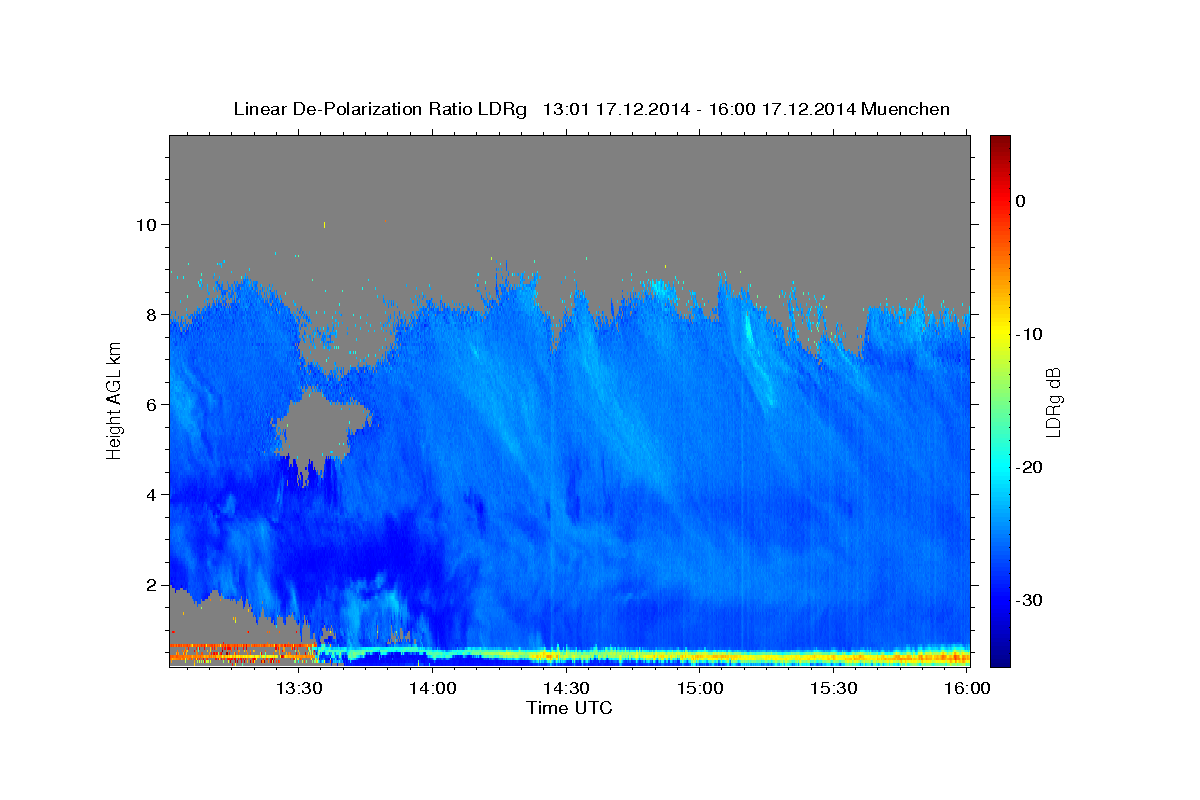Click the dark red top of colorbar

[x=1000, y=145]
